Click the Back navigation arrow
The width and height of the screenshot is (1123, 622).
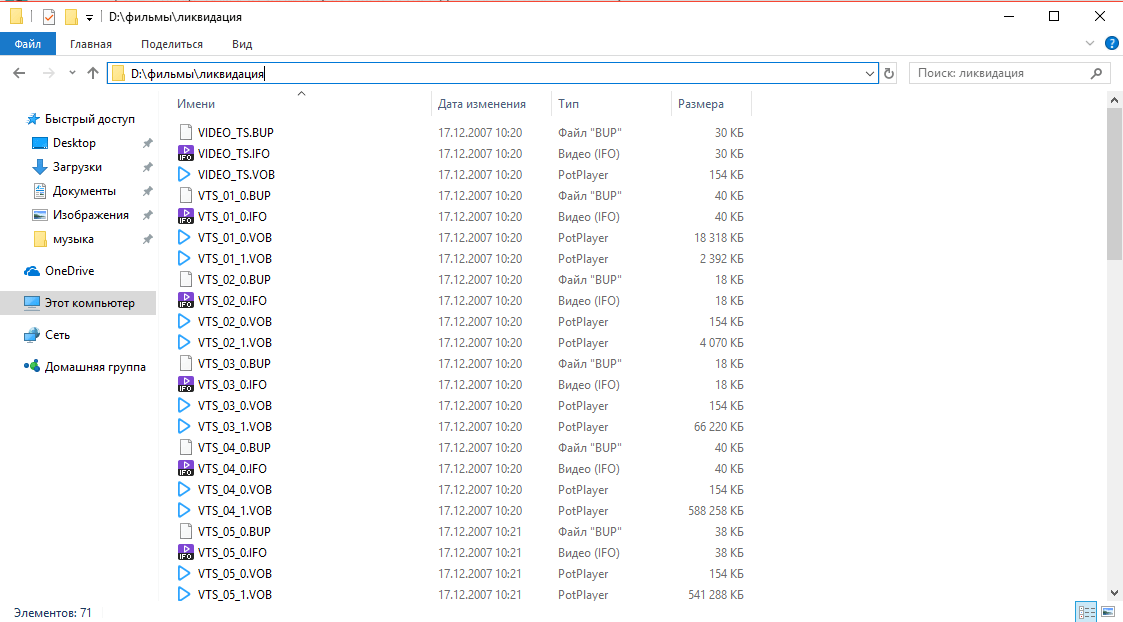(19, 73)
